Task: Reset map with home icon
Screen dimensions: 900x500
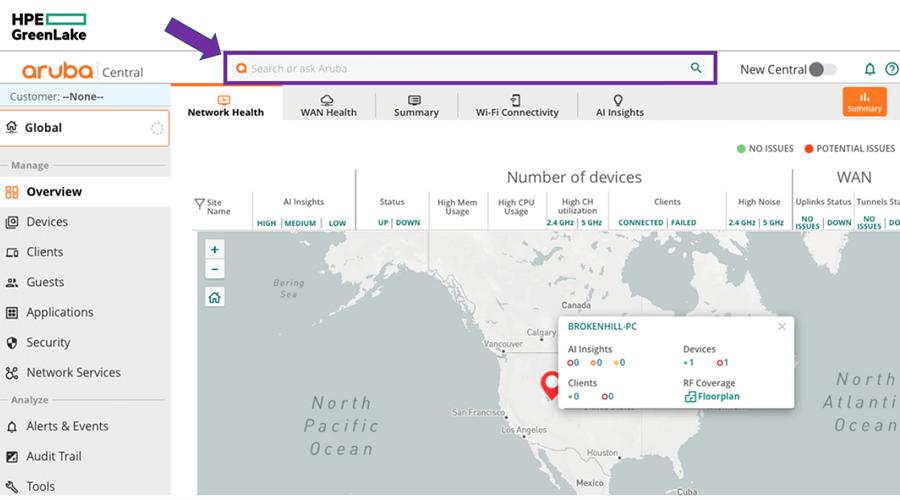Action: pos(215,297)
